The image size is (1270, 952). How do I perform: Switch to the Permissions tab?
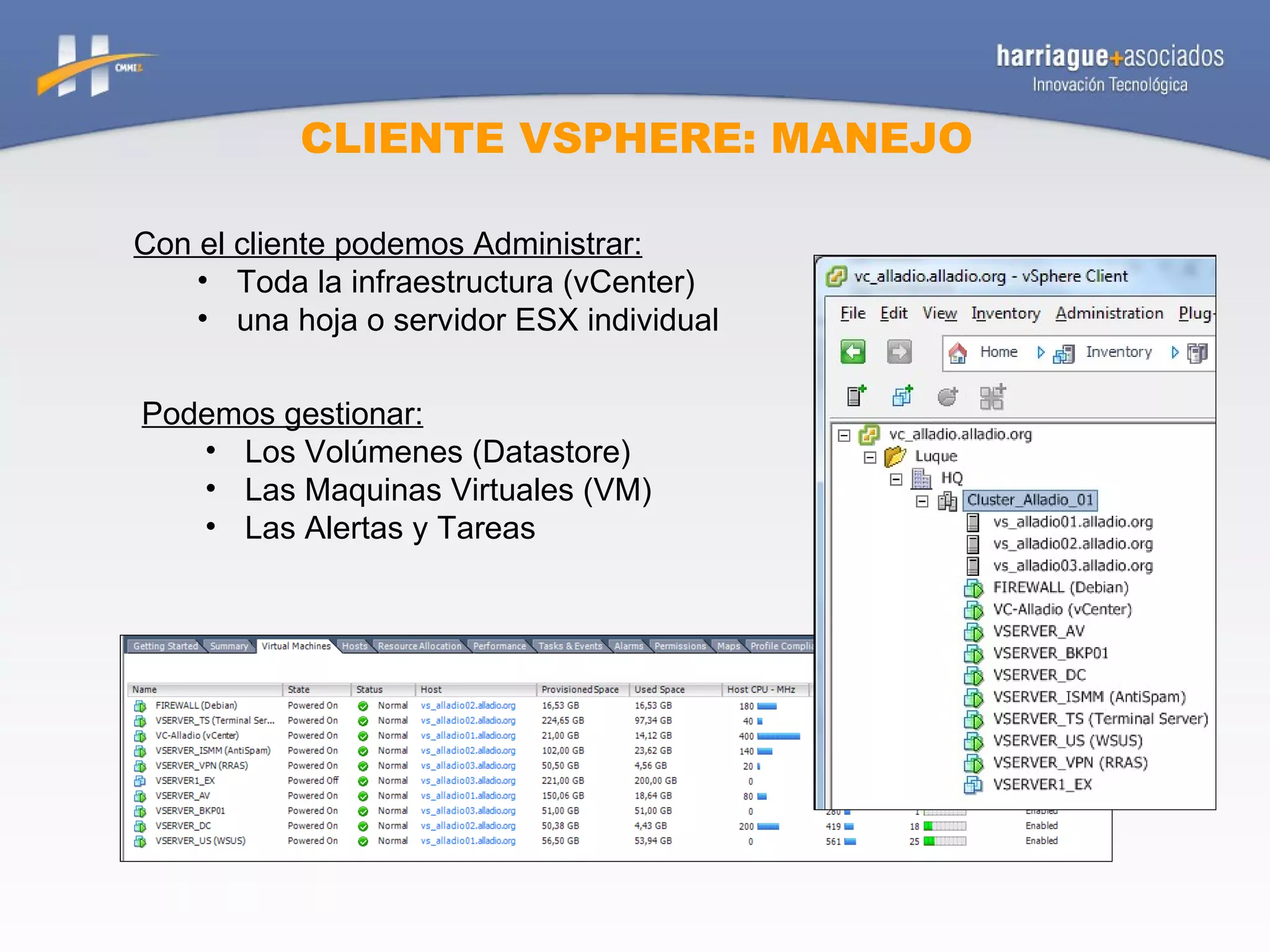click(x=680, y=646)
